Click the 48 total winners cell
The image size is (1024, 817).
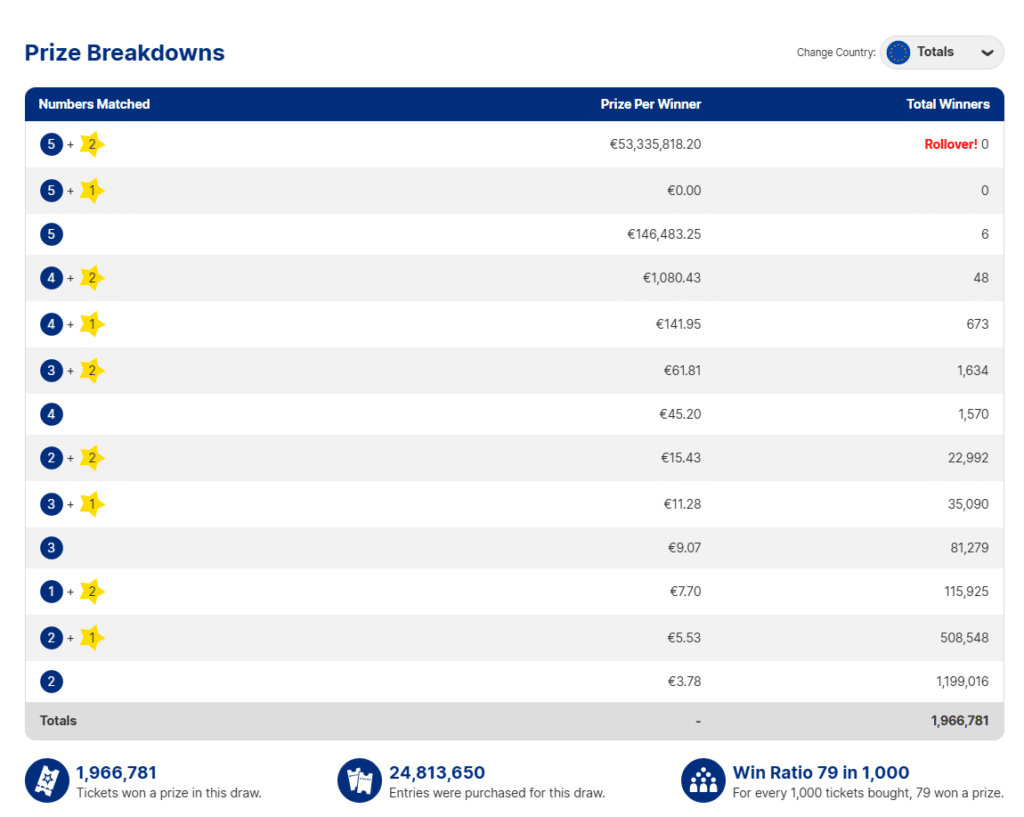click(x=981, y=278)
